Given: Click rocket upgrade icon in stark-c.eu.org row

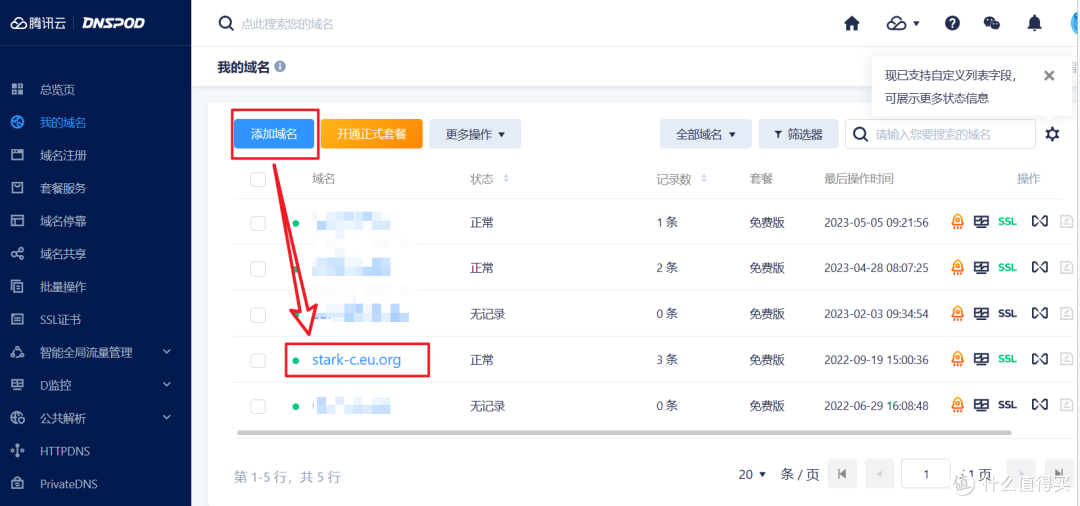Looking at the screenshot, I should tap(957, 359).
